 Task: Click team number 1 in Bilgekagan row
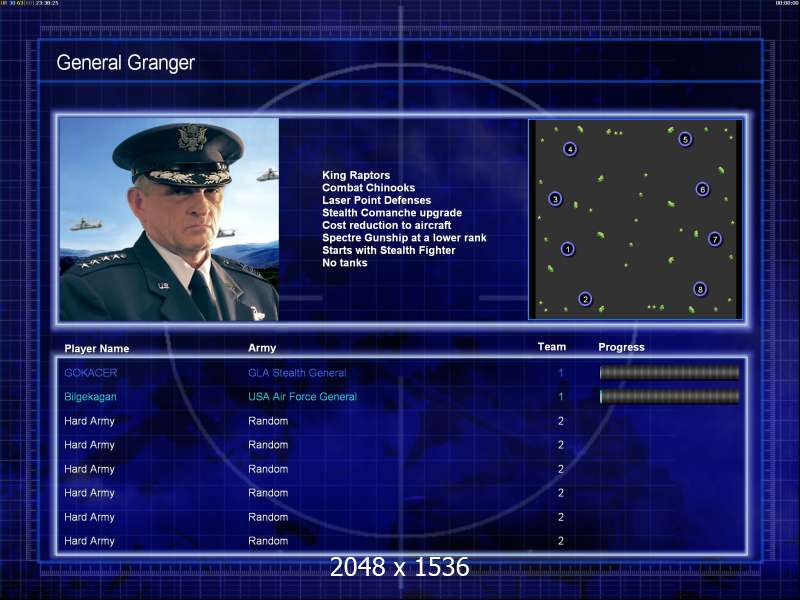(x=561, y=396)
